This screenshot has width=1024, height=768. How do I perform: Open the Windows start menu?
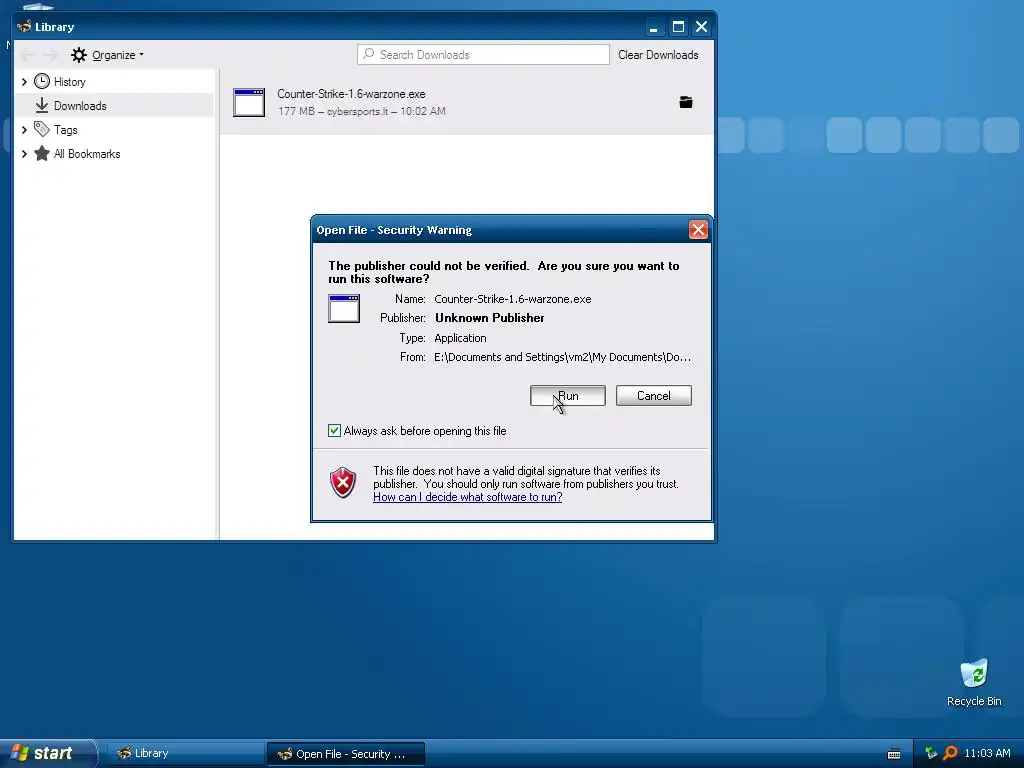48,753
